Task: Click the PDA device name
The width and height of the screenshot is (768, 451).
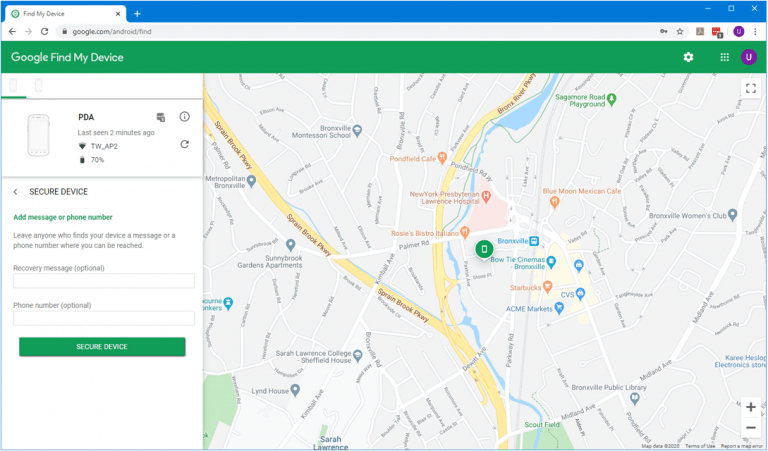Action: [86, 117]
